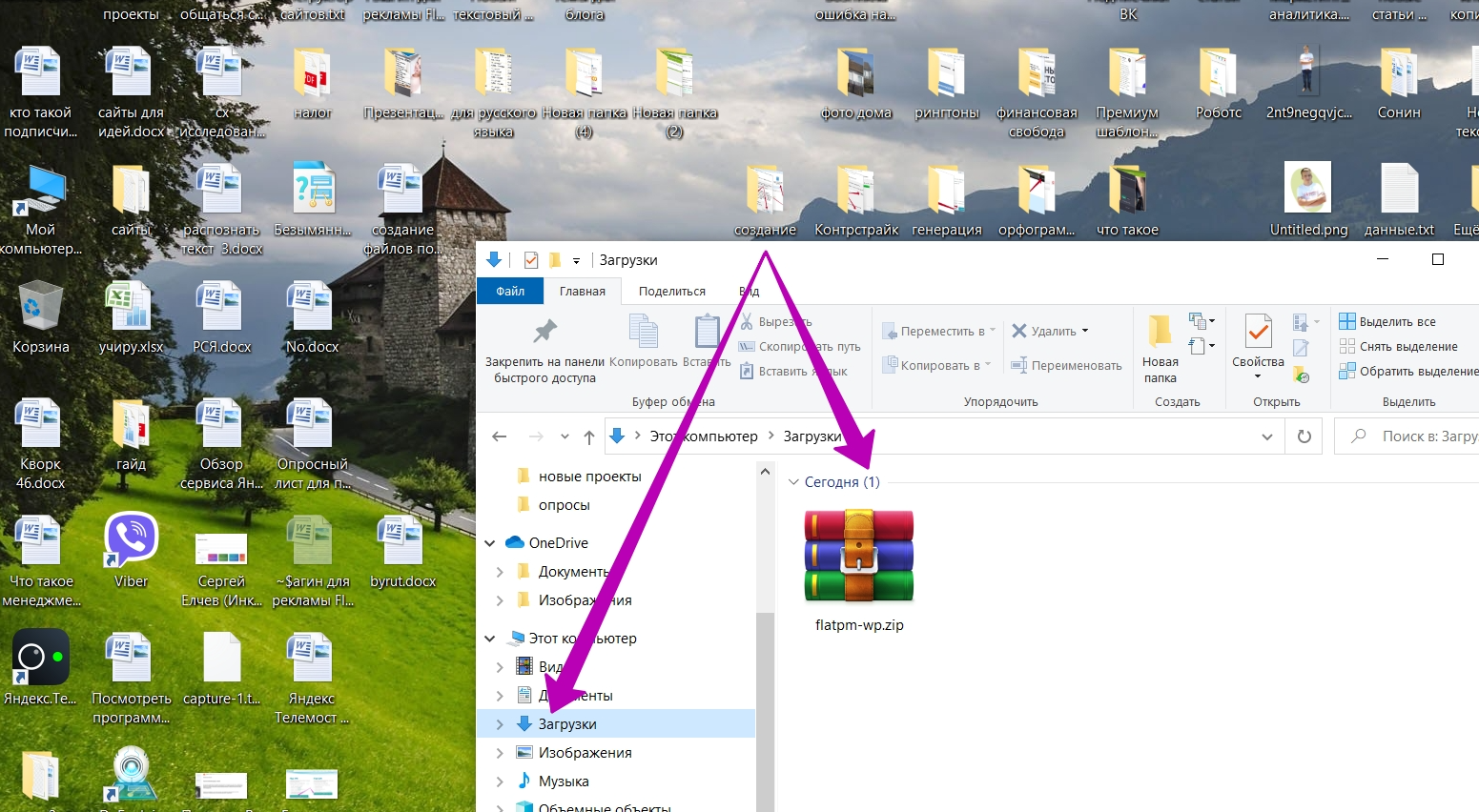
Task: Open the Поделиться ribbon tab
Action: click(672, 292)
